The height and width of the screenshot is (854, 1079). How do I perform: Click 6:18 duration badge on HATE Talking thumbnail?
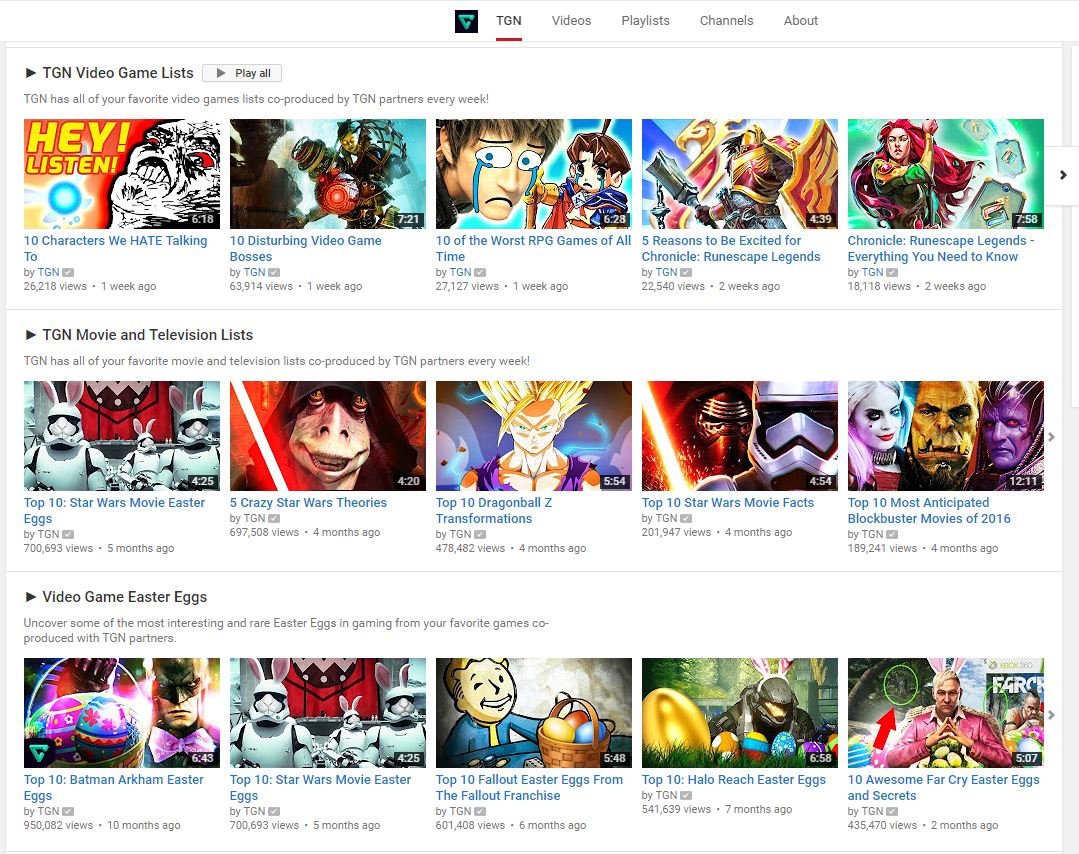click(202, 220)
